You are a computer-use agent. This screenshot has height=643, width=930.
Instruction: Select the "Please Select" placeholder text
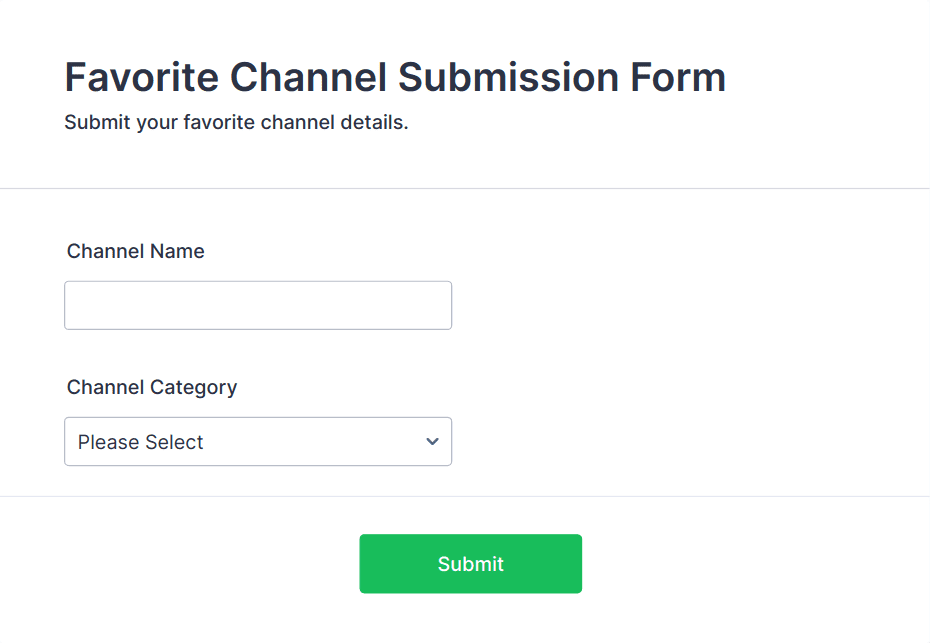point(141,442)
